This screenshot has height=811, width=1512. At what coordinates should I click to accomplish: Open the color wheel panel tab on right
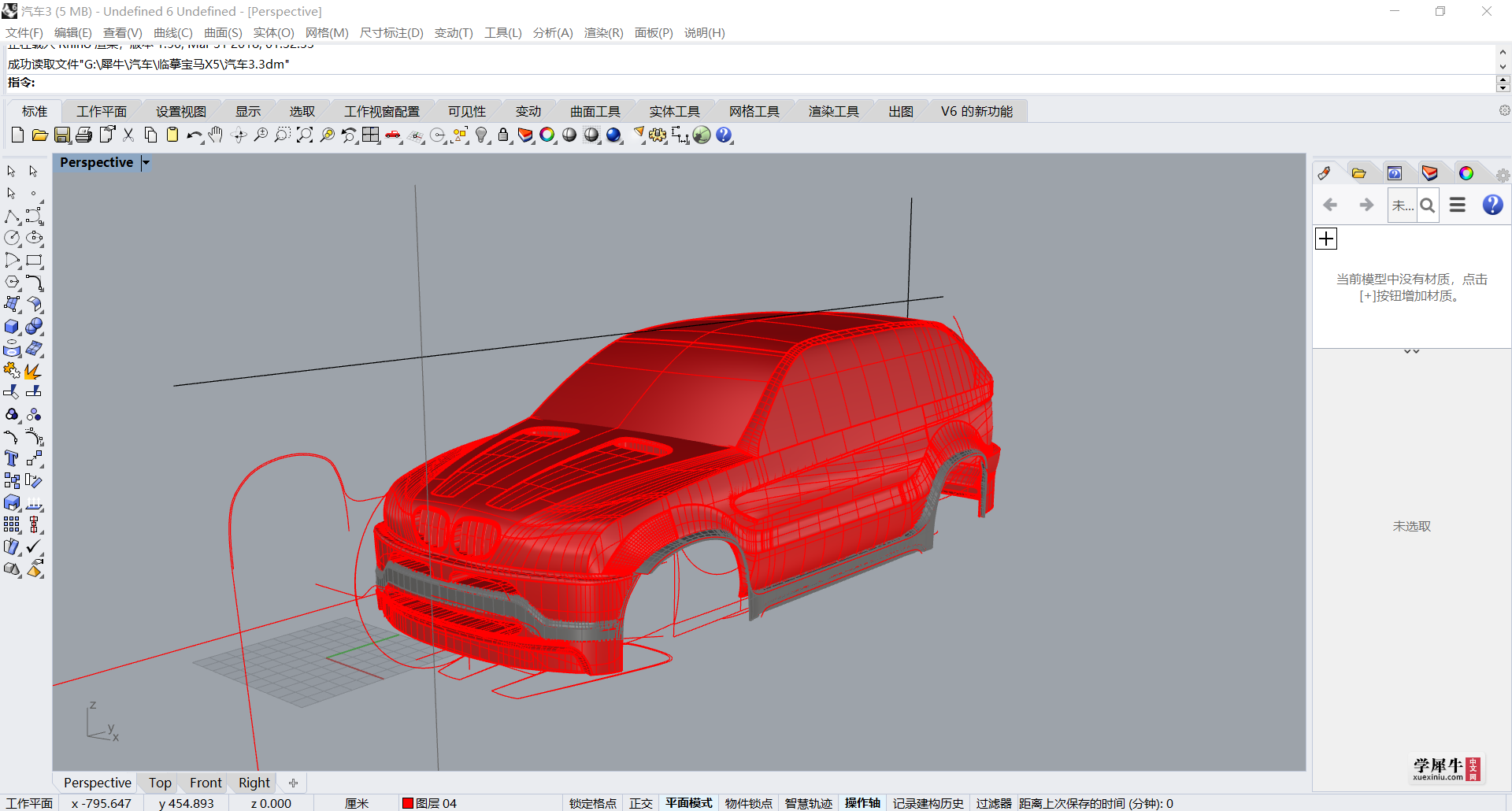[x=1466, y=173]
